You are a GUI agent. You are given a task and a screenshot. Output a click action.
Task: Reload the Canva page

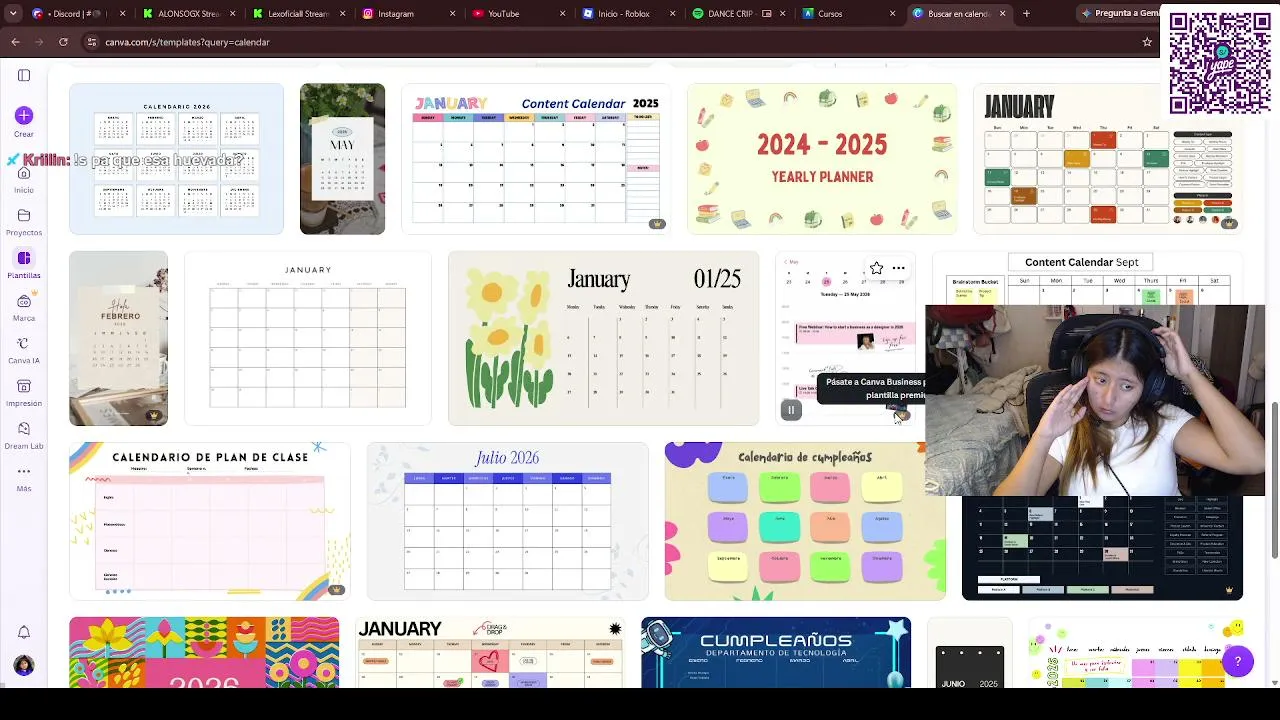coord(63,42)
